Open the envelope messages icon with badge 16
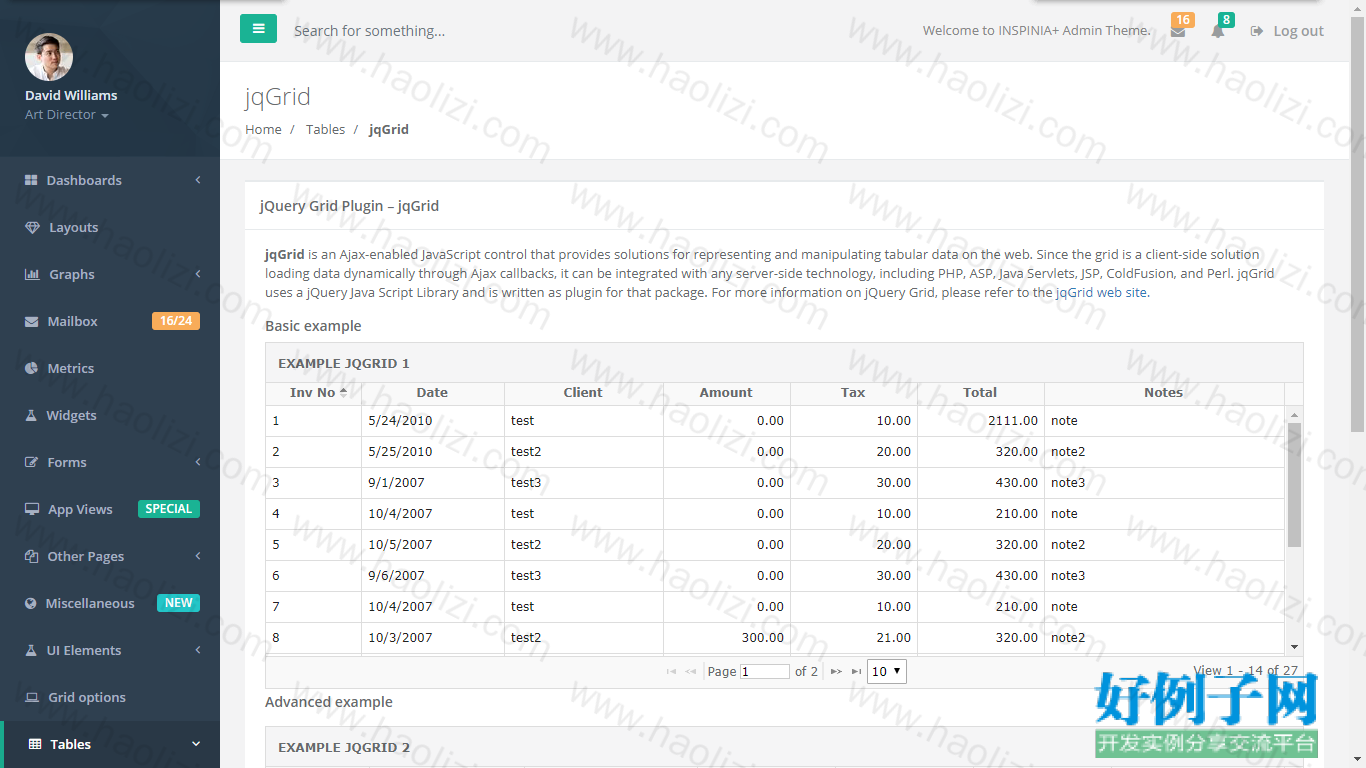Viewport: 1366px width, 768px height. (x=1178, y=31)
